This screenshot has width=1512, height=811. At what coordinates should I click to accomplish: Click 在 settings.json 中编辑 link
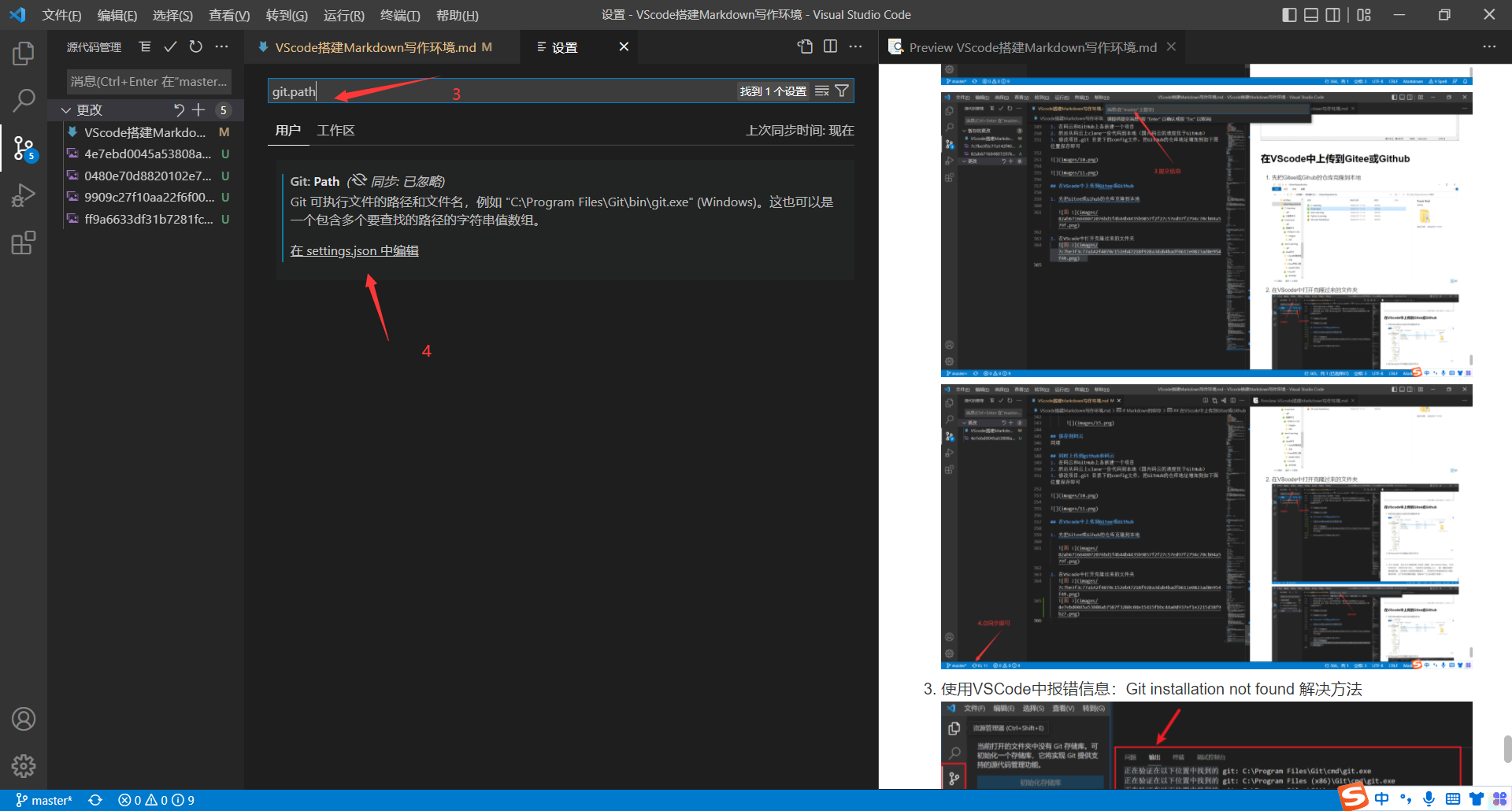(354, 250)
